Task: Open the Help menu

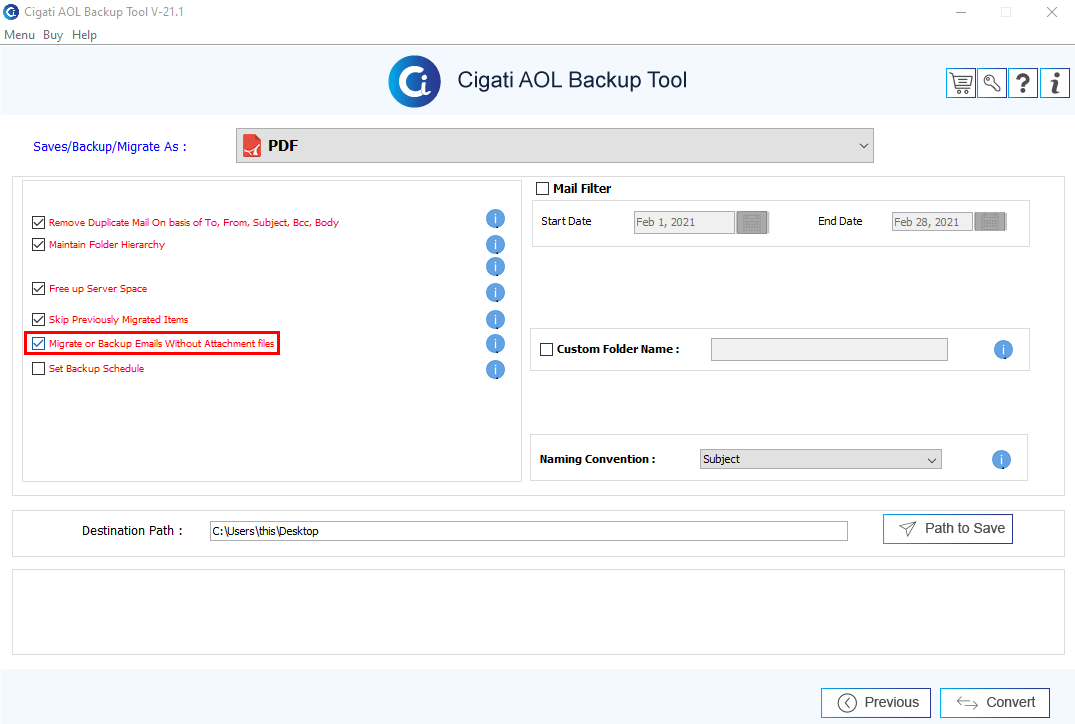Action: (84, 35)
